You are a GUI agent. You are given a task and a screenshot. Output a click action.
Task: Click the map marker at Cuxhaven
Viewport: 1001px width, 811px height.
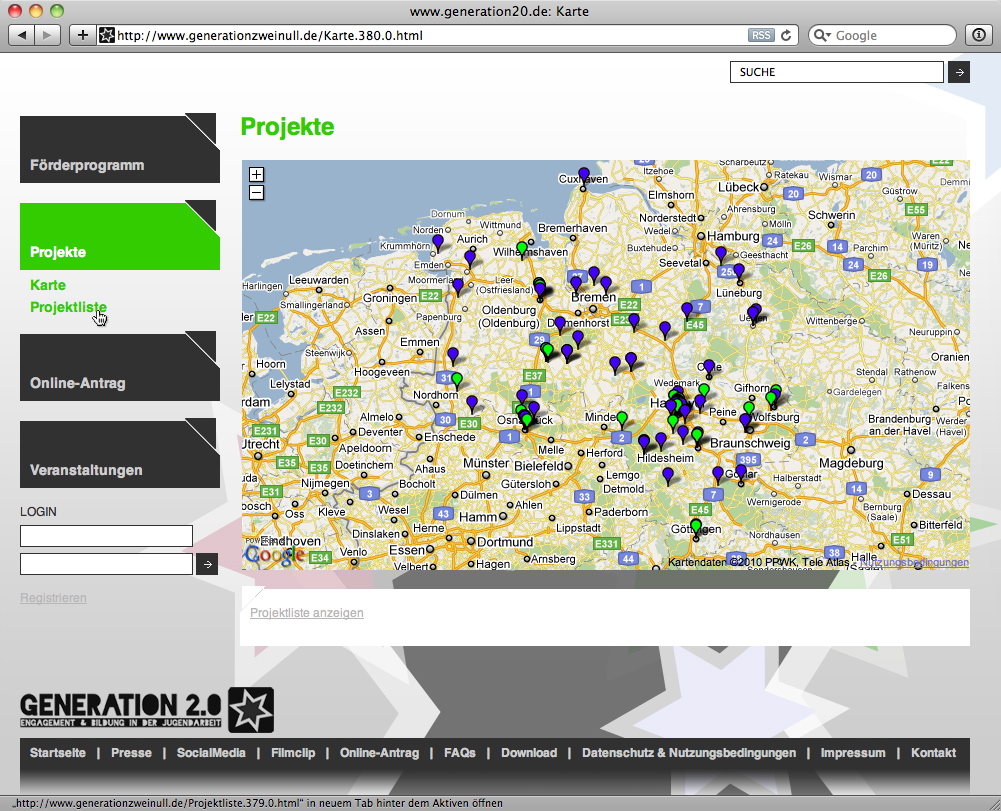click(584, 174)
